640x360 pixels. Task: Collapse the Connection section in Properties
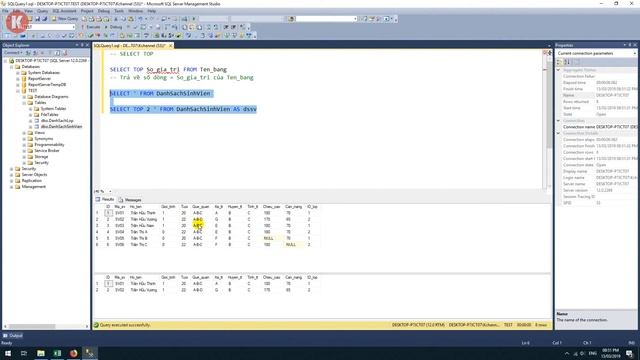point(558,121)
